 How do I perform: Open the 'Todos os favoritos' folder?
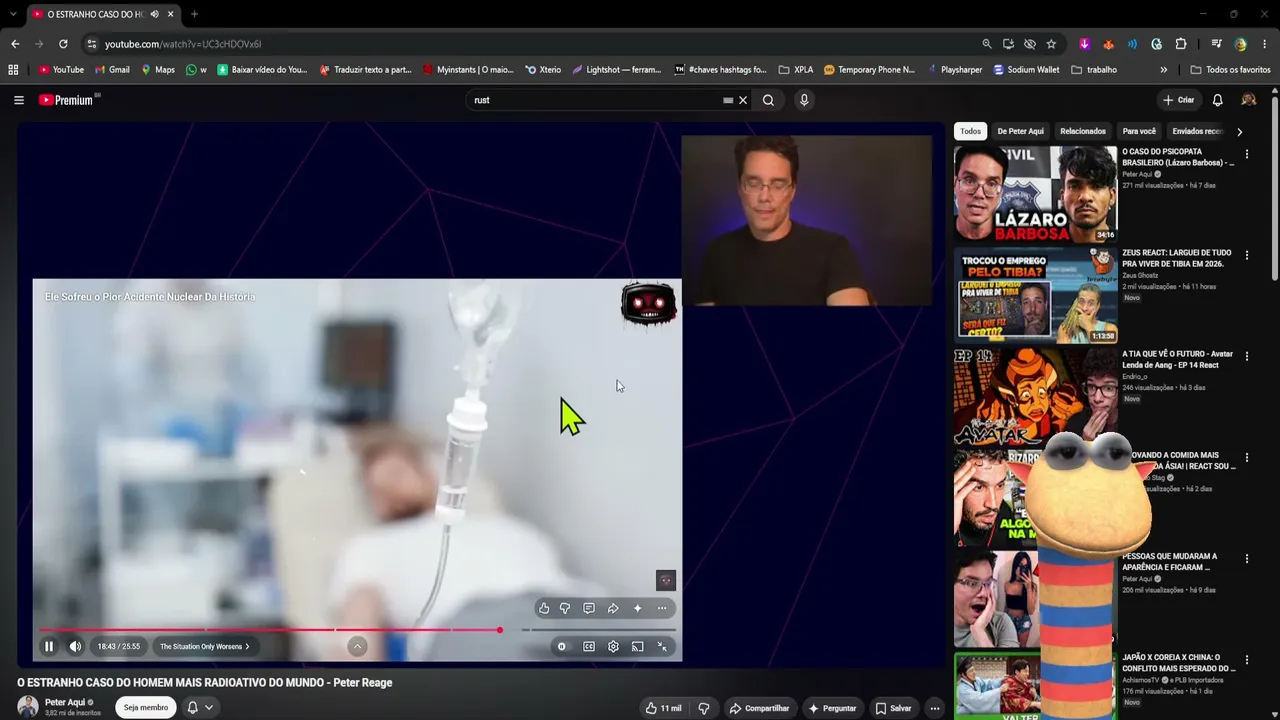1230,70
